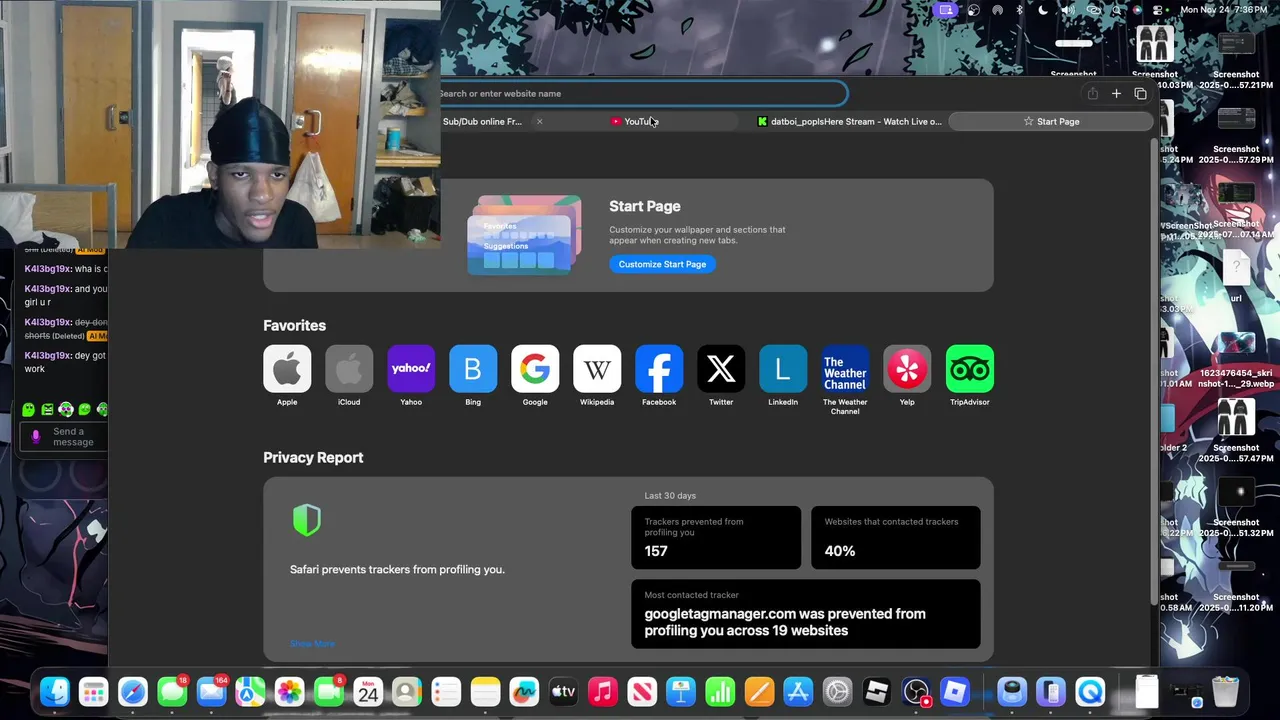1280x720 pixels.
Task: Click the googletagmanager.com most contacted tracker card
Action: (x=805, y=614)
